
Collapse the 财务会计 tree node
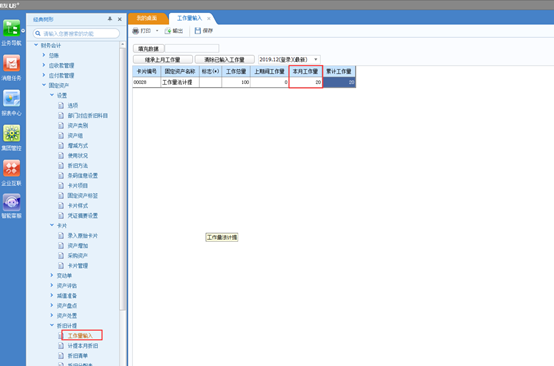(36, 45)
